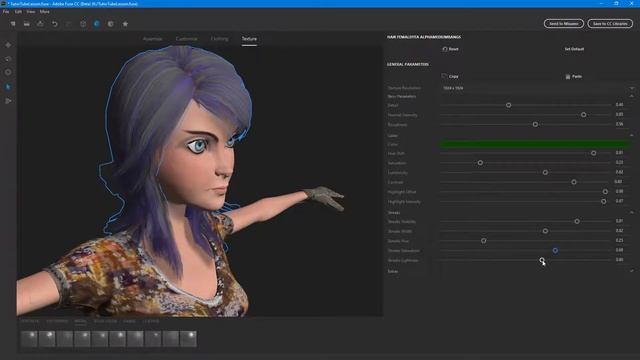Viewport: 640px width, 360px height.
Task: Click the Copy button
Action: point(450,76)
